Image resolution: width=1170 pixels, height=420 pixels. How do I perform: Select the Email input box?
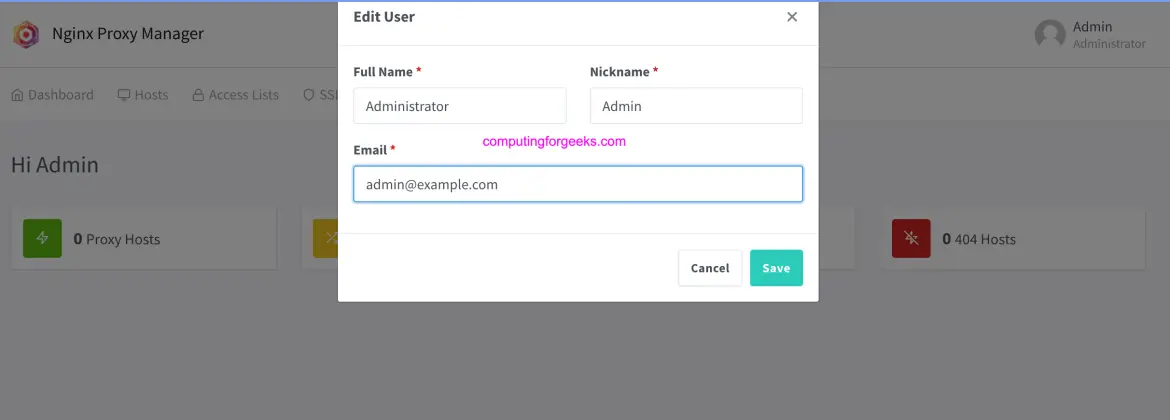(x=578, y=184)
